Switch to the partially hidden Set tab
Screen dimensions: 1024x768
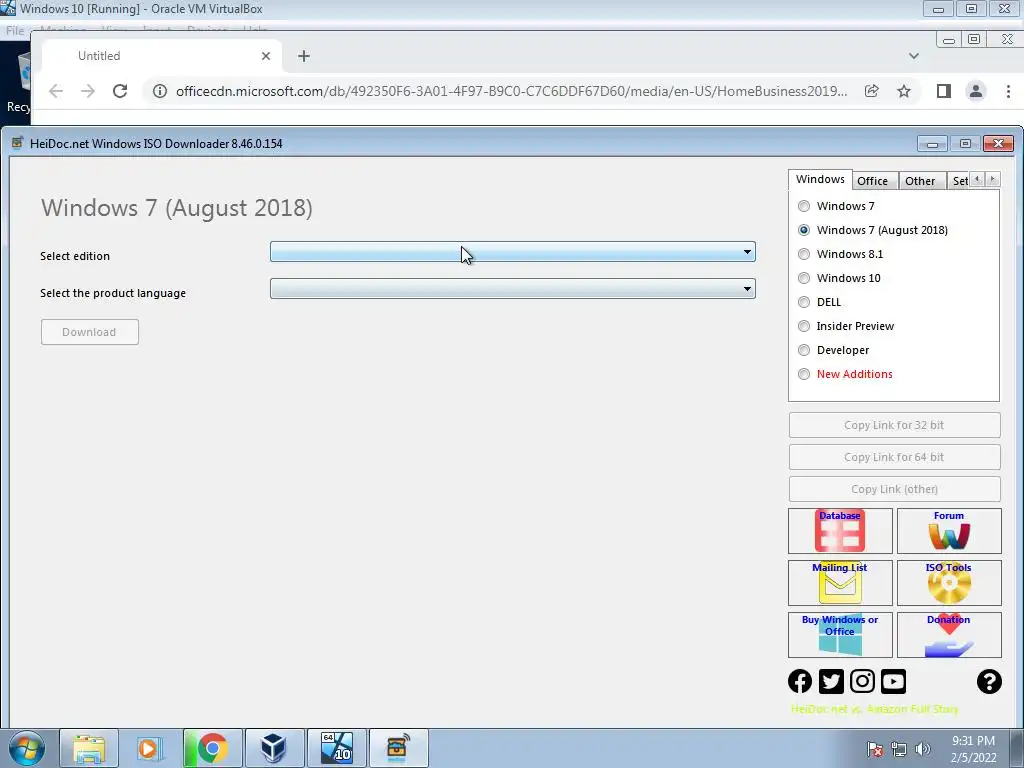click(959, 181)
